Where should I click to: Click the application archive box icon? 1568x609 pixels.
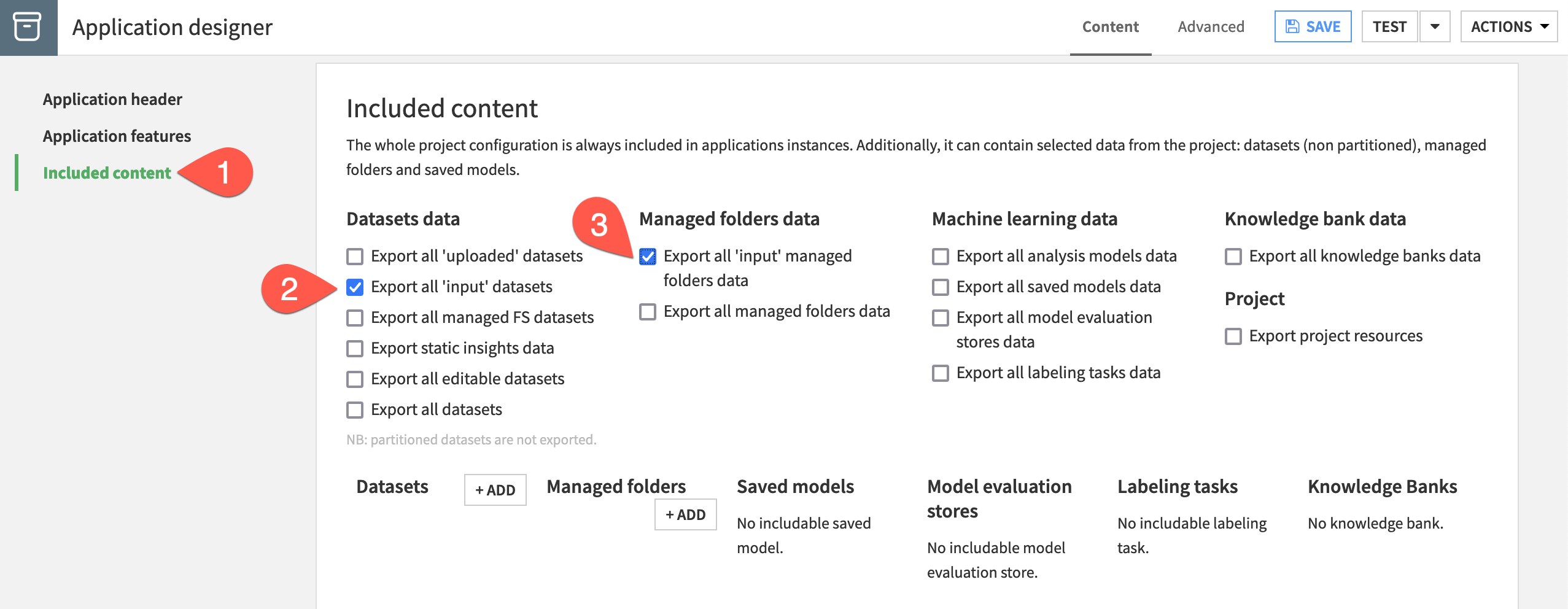(x=28, y=27)
